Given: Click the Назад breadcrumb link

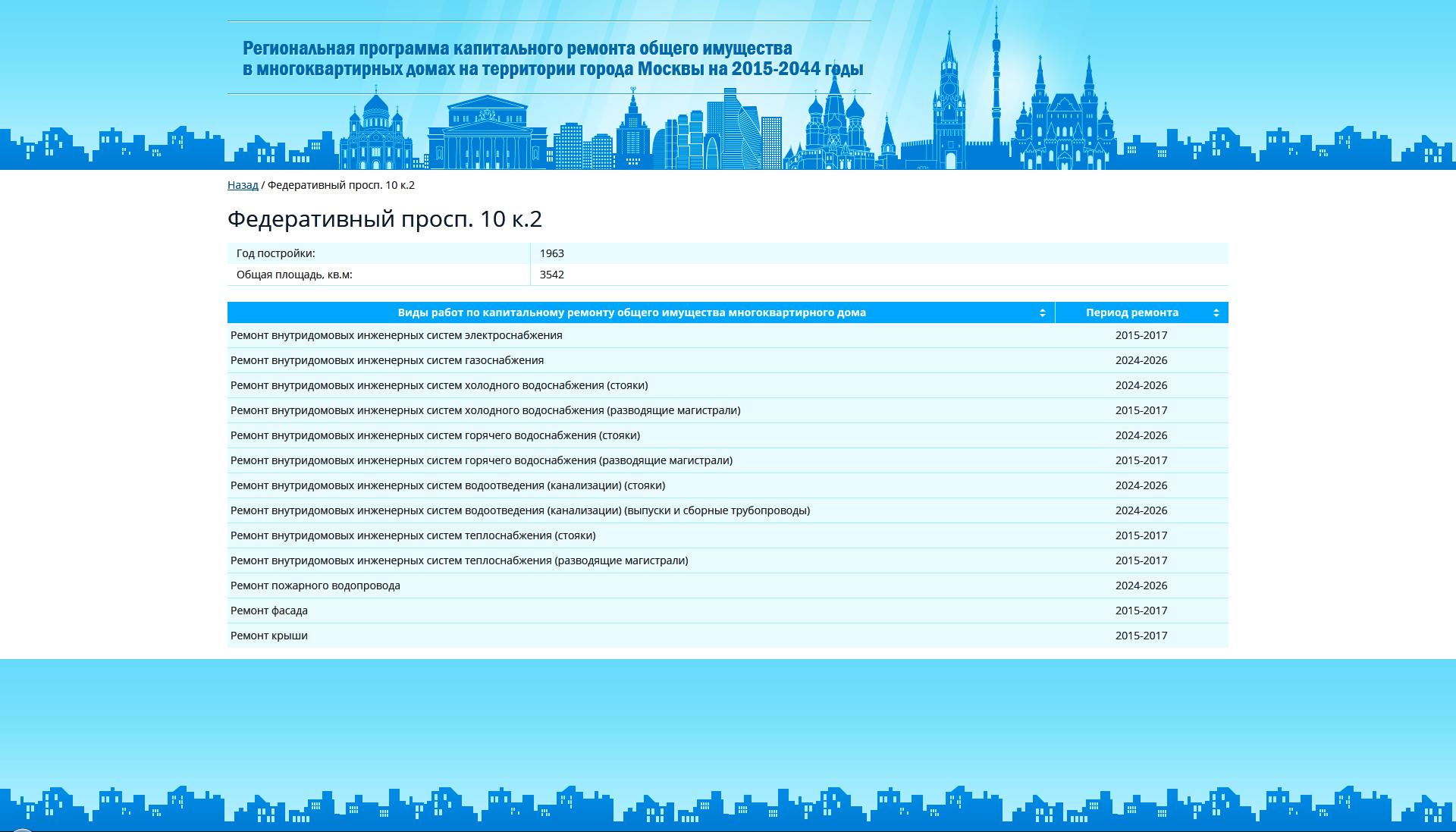Looking at the screenshot, I should 243,185.
